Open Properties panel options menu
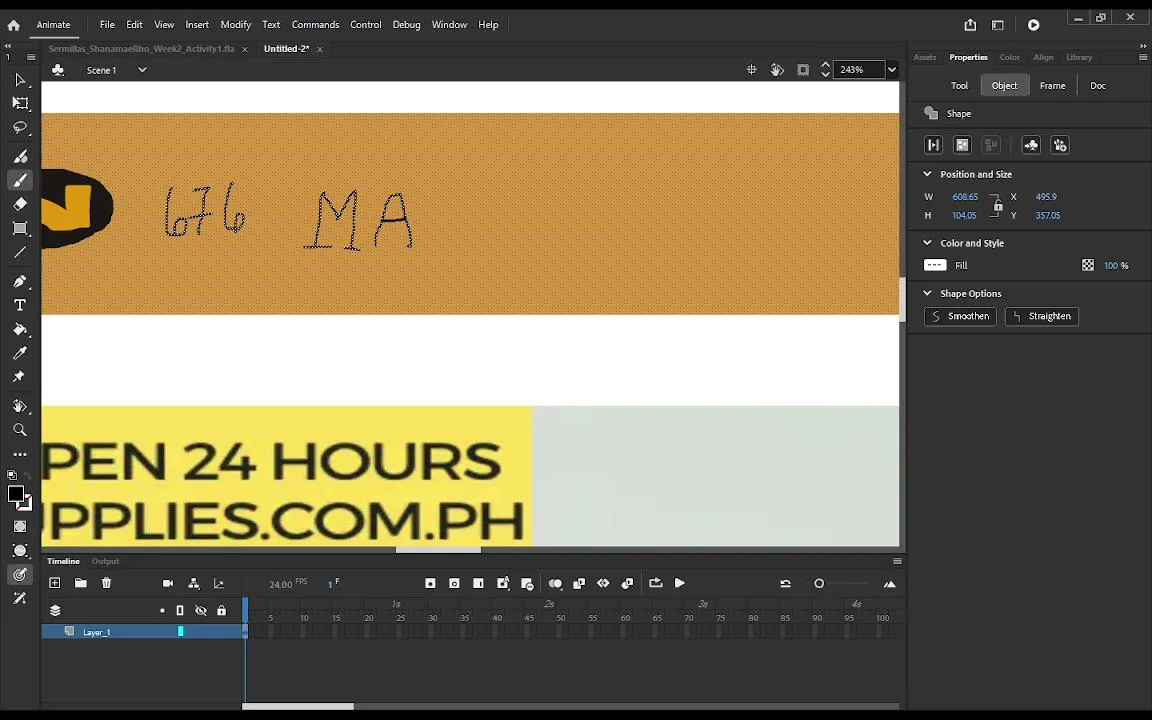1152x720 pixels. pyautogui.click(x=1142, y=57)
